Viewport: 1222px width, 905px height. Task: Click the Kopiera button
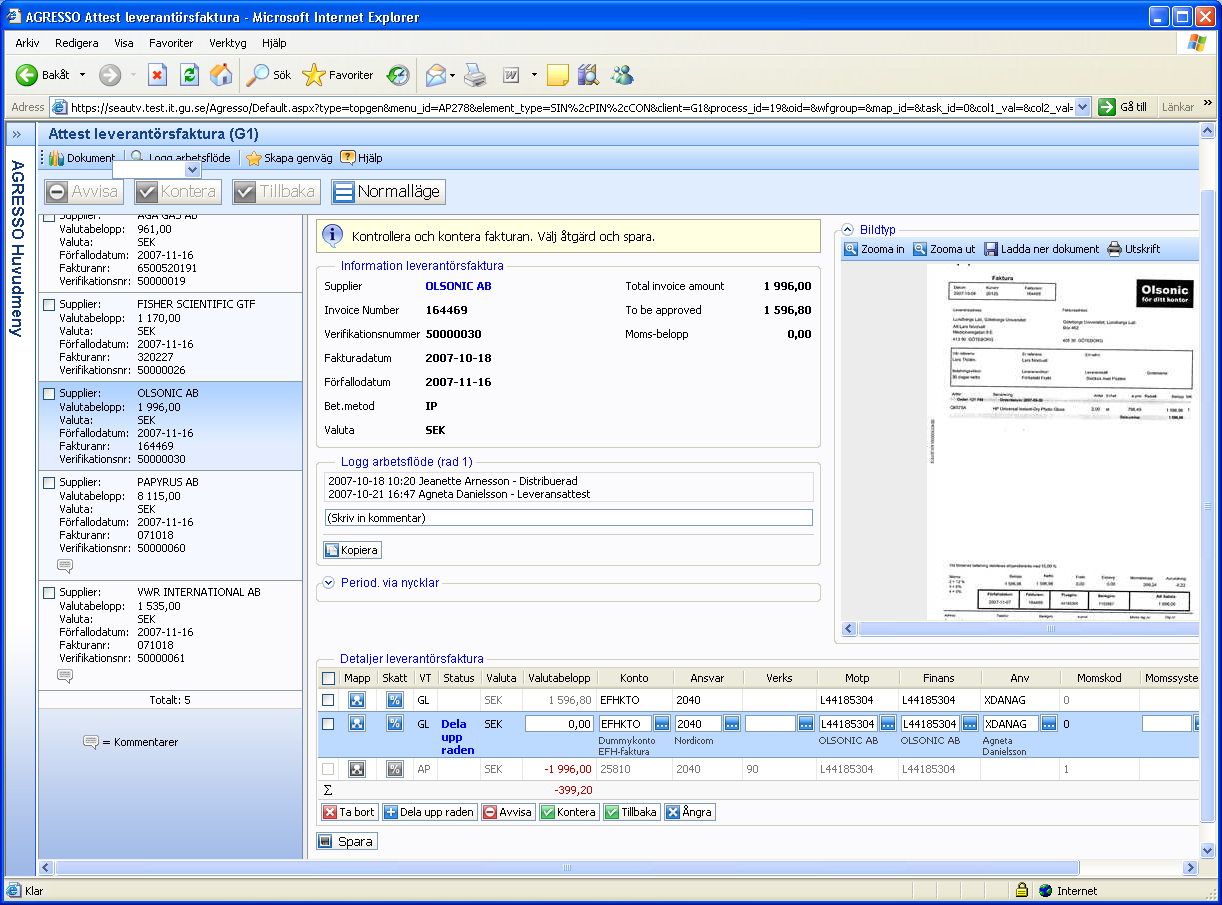click(352, 551)
